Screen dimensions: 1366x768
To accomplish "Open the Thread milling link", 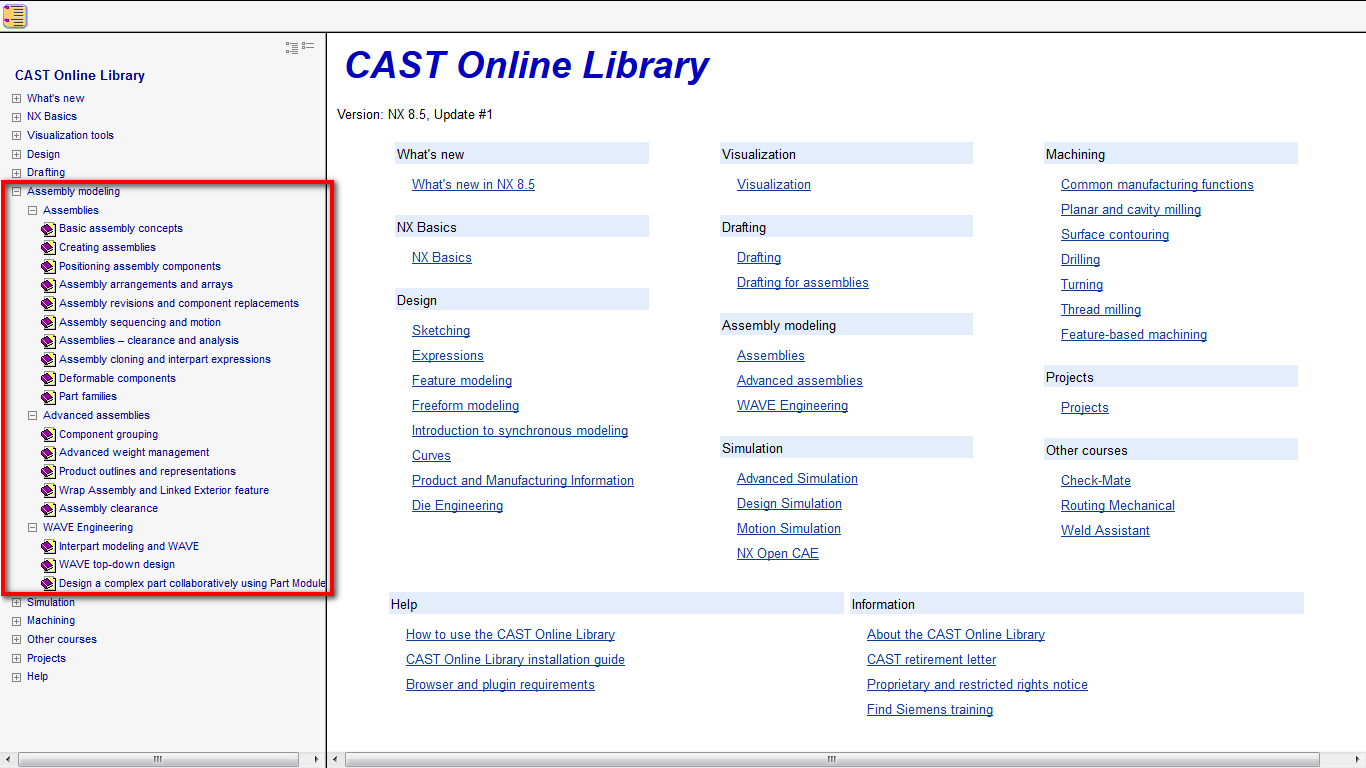I will [x=1101, y=310].
